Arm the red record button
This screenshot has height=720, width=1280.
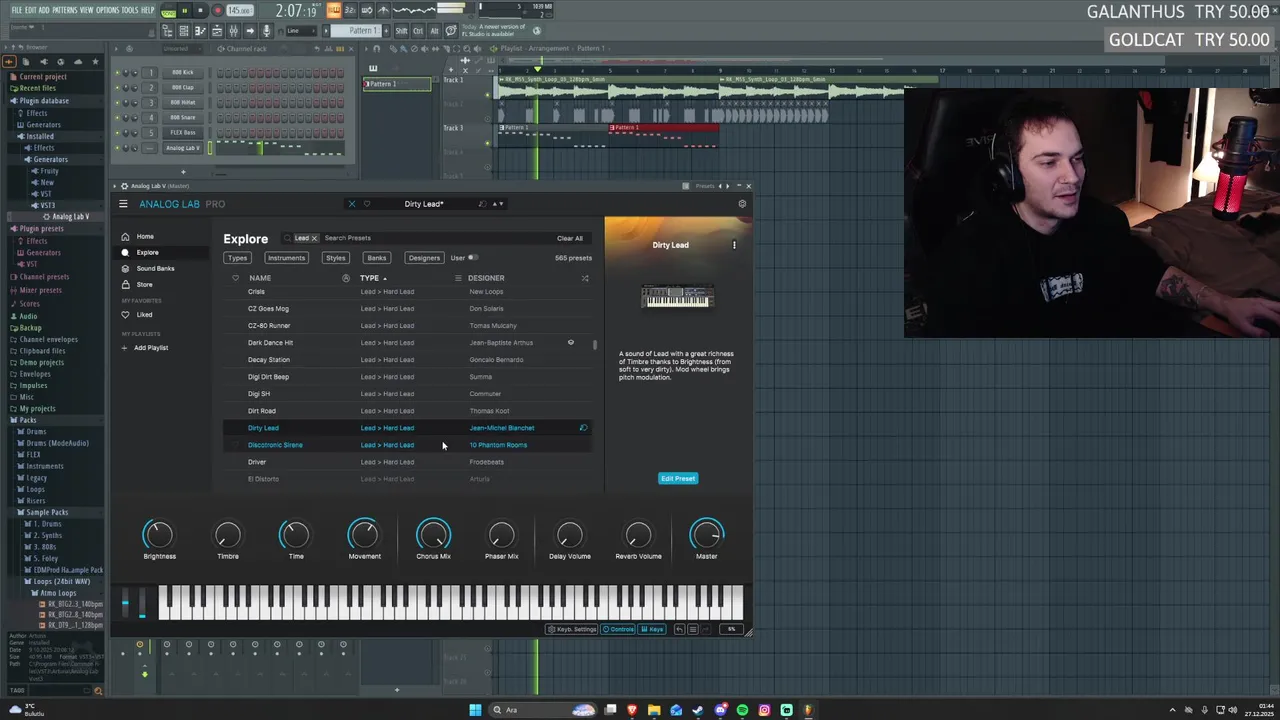[x=217, y=11]
